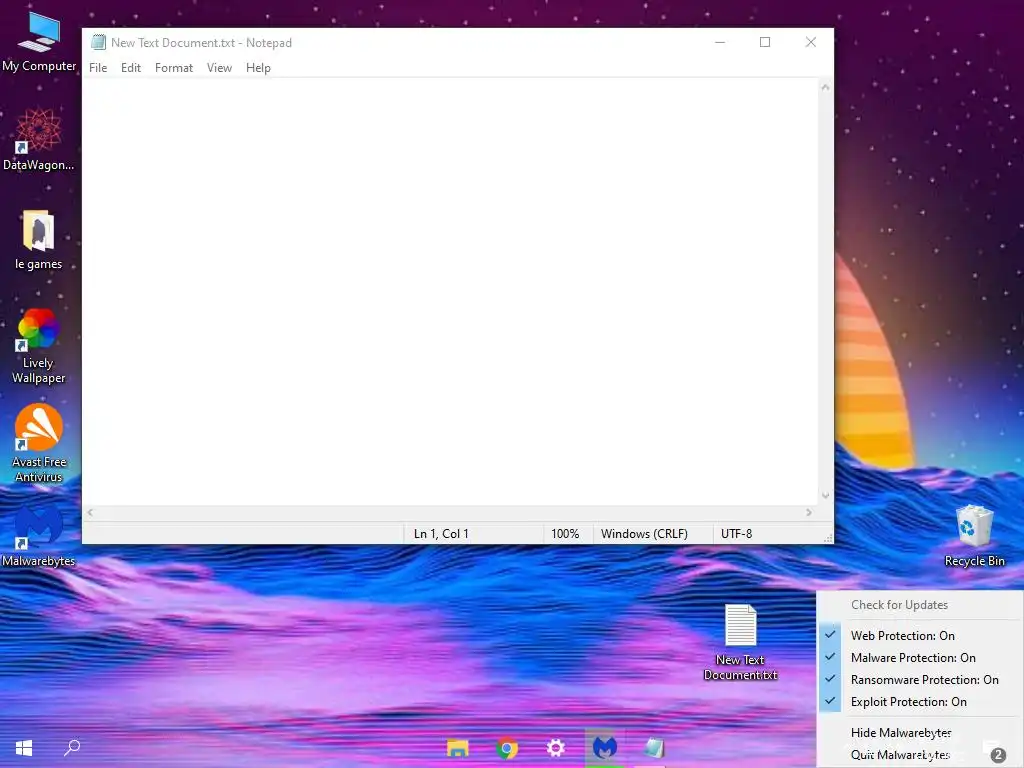Toggle Exploit Protection: On
This screenshot has width=1024, height=768.
coord(920,702)
